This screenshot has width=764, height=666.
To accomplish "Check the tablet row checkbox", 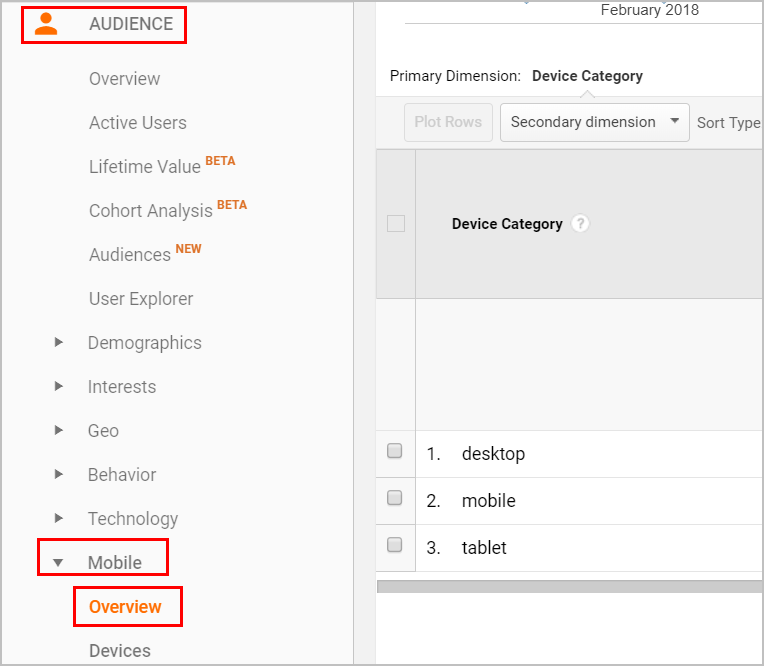I will tap(395, 545).
